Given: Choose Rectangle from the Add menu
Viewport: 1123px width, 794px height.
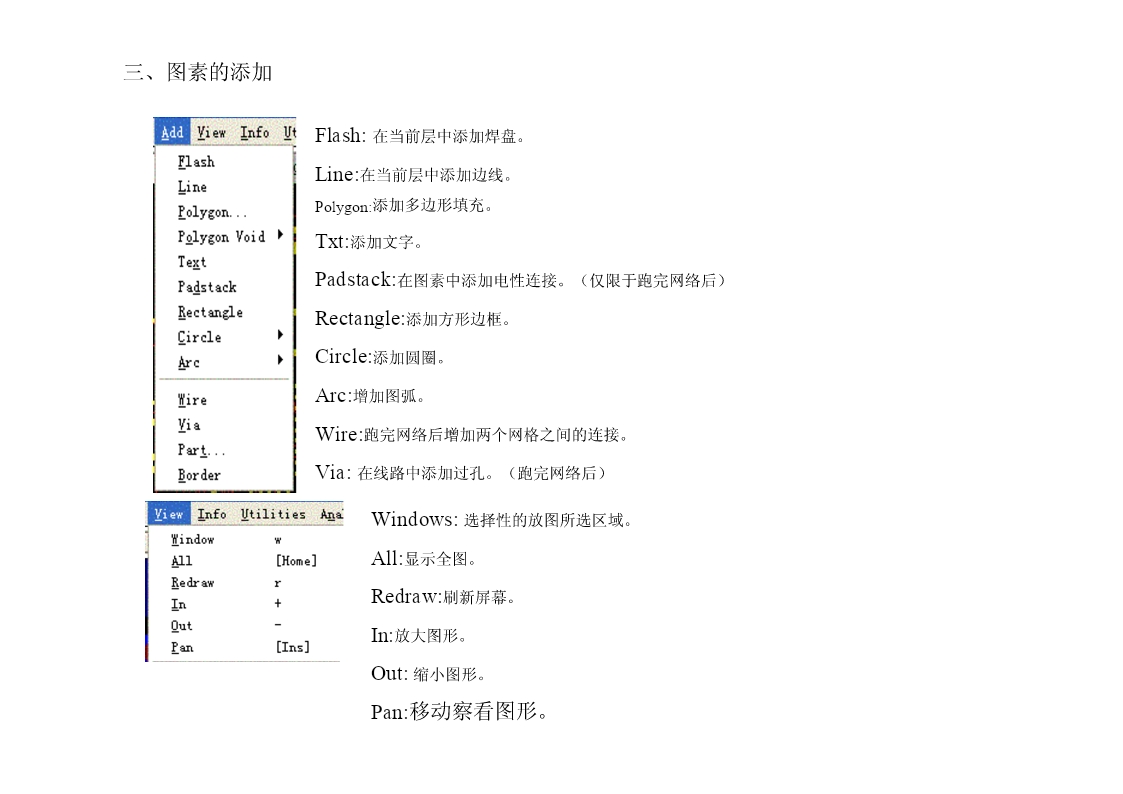Looking at the screenshot, I should (224, 312).
